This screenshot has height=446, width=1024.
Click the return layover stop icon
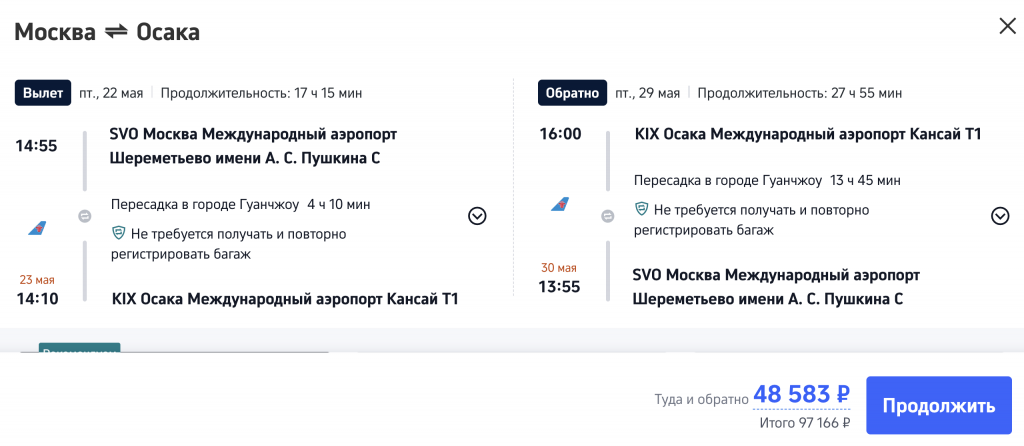coord(607,216)
